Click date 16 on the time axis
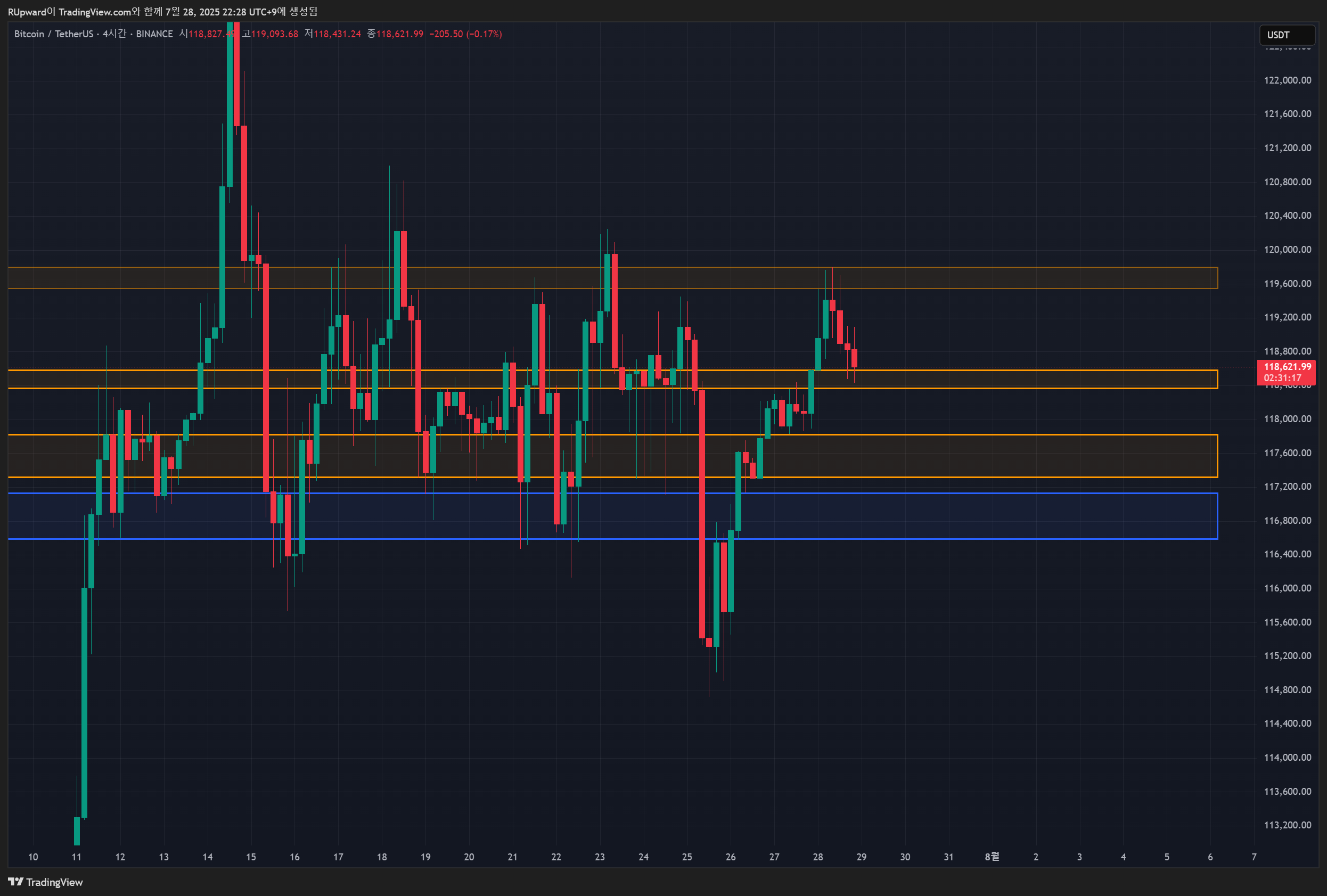Screen dimensions: 1327x896 pos(294,857)
